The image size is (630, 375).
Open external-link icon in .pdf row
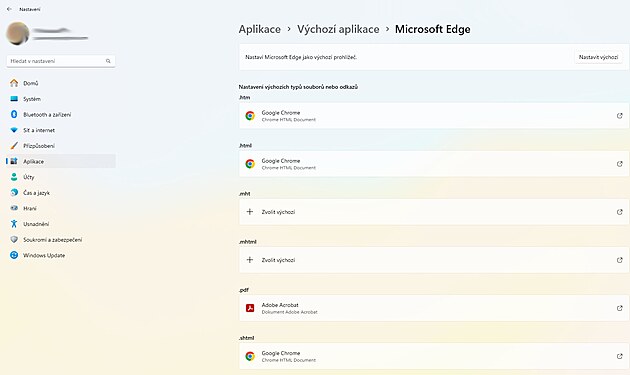pos(620,308)
